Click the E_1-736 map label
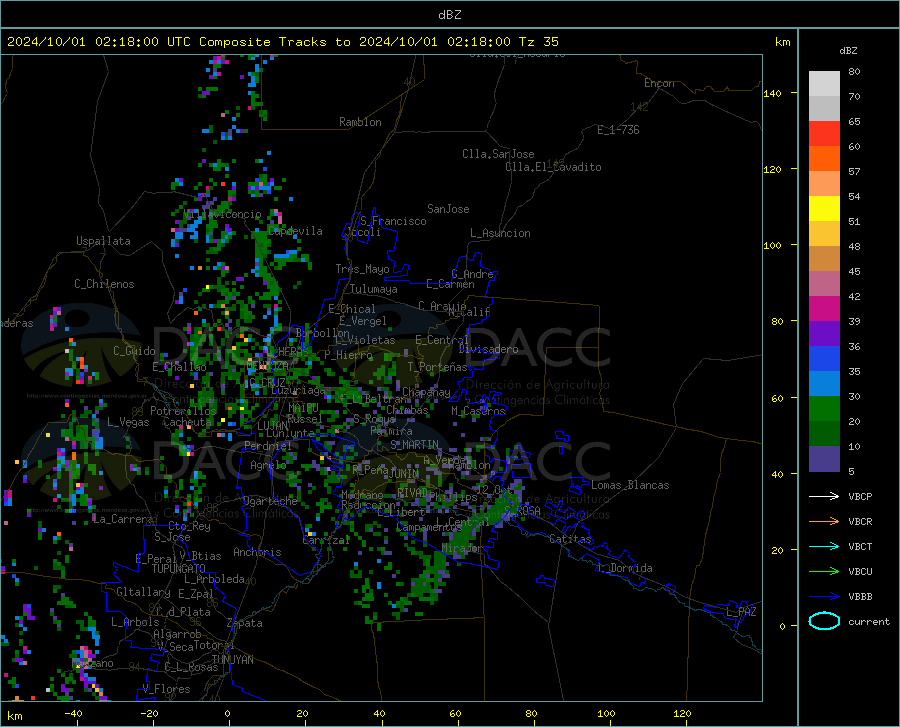The image size is (900, 727). (x=618, y=130)
